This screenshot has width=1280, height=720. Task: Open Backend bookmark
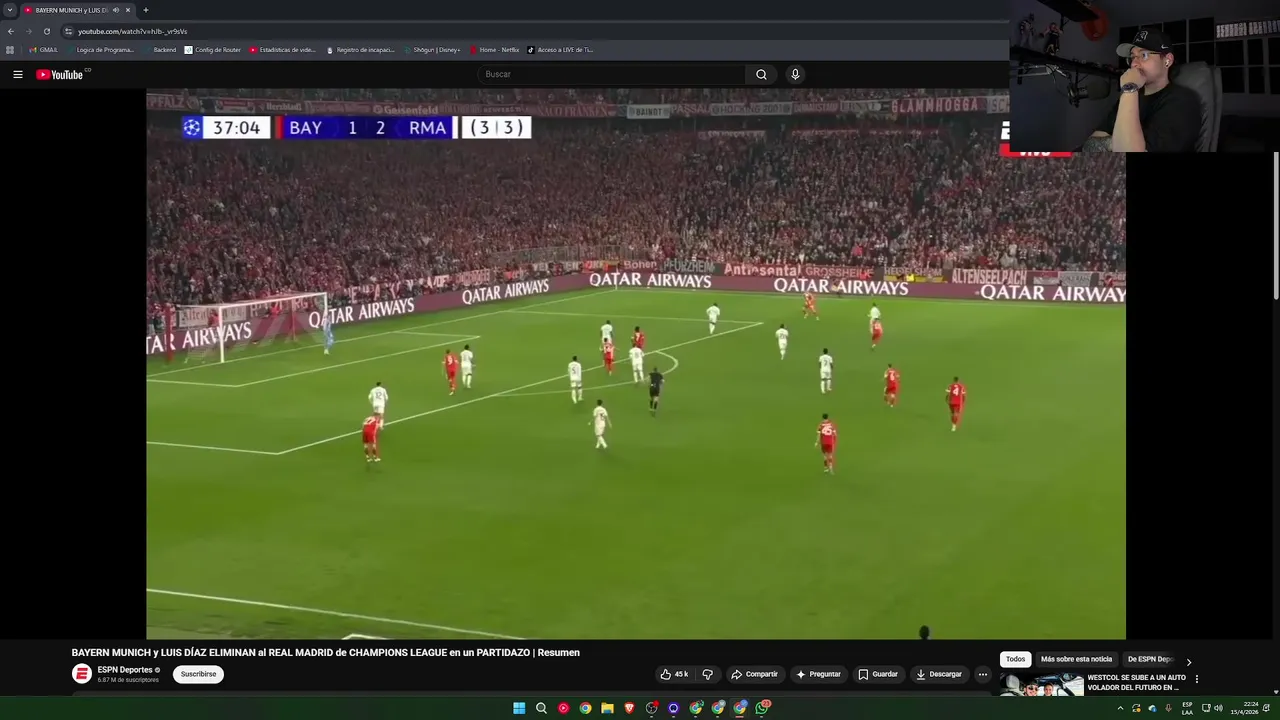coord(159,50)
